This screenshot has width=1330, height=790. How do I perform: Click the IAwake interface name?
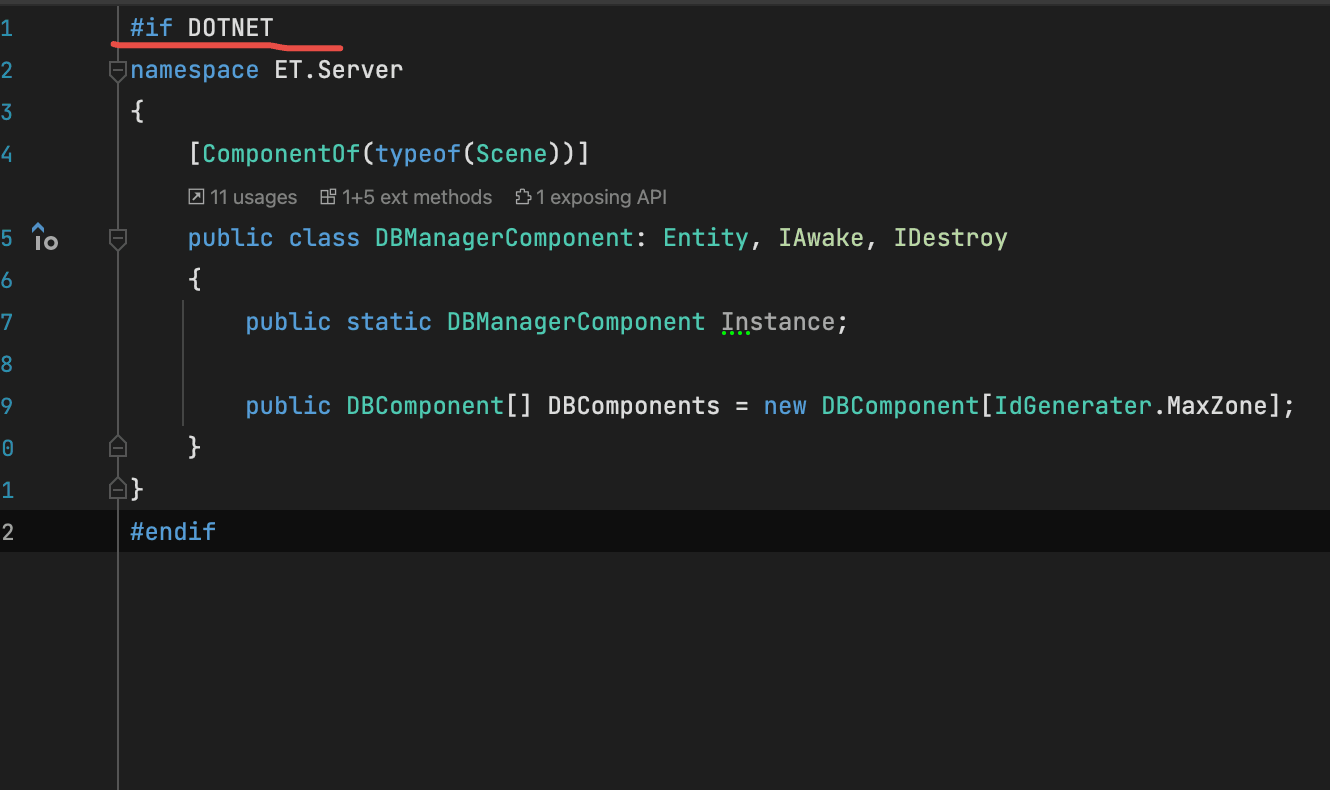pos(822,238)
